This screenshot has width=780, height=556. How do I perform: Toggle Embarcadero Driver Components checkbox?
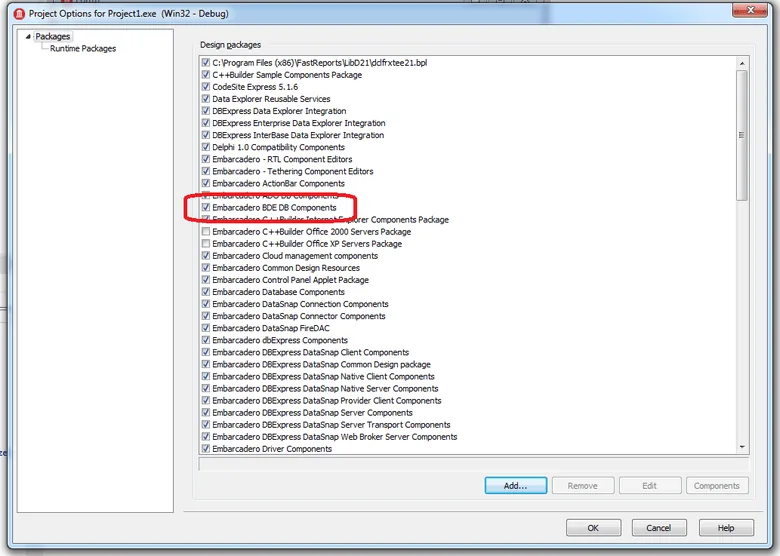click(206, 449)
